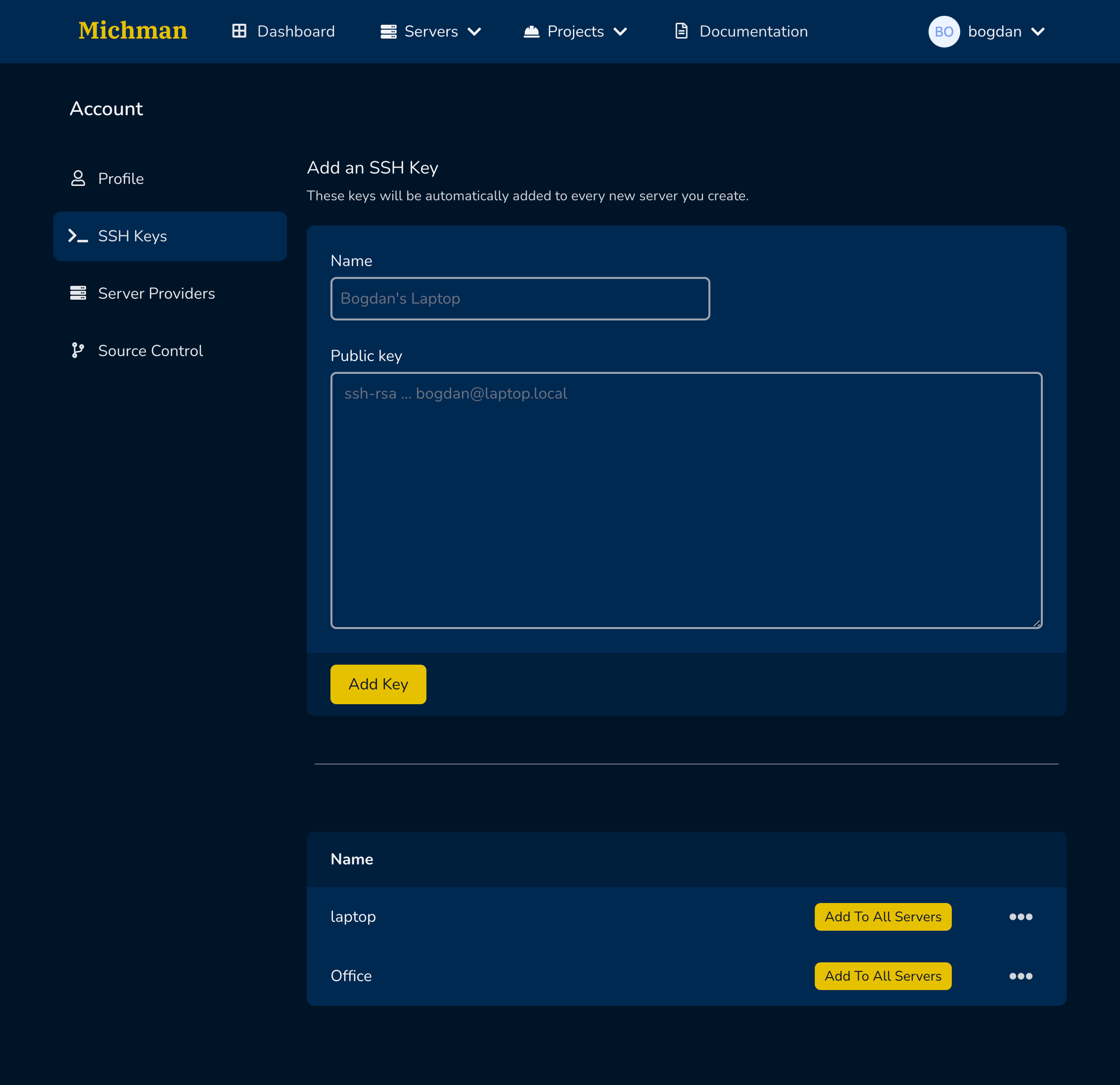Focus the key Name input field

click(x=519, y=299)
